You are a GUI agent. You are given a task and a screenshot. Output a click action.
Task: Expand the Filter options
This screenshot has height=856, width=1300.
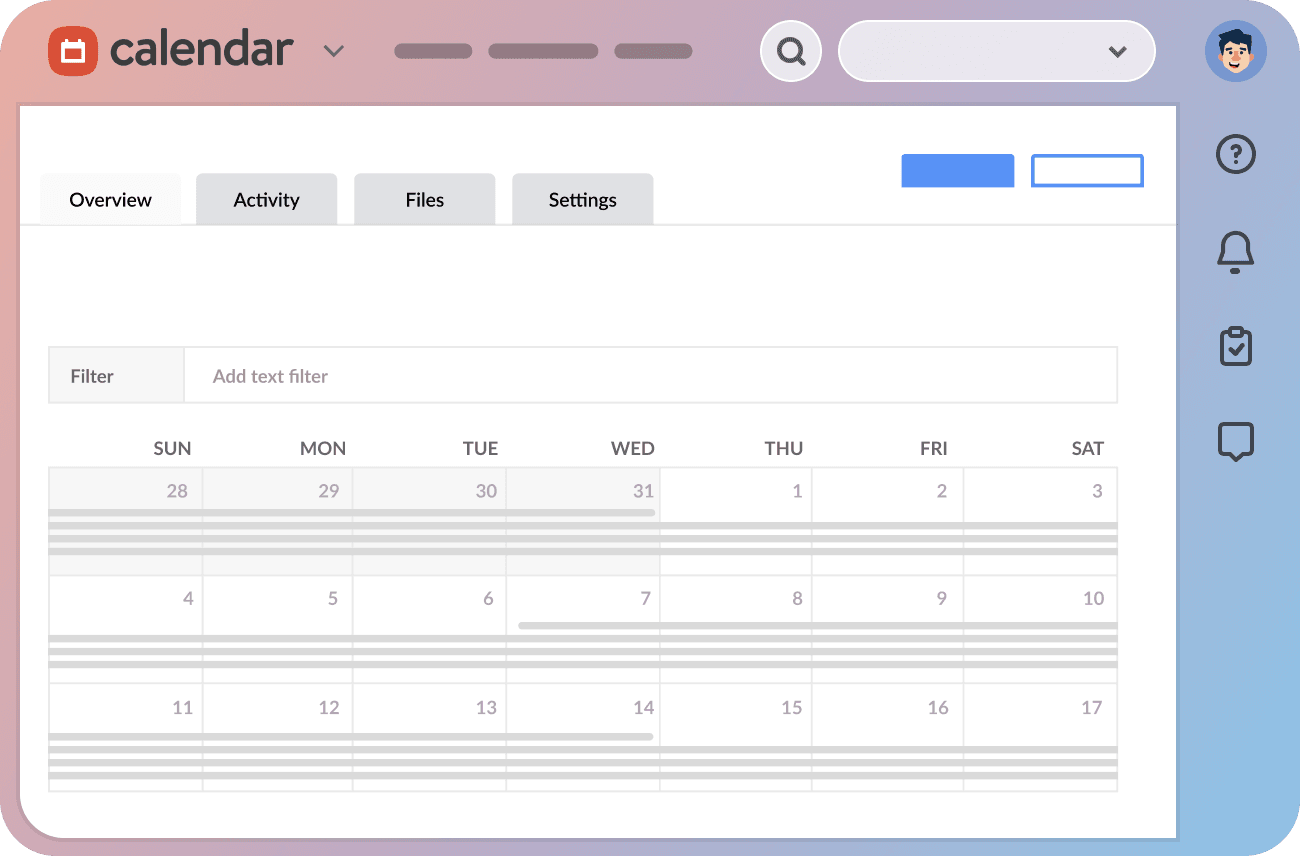point(92,375)
